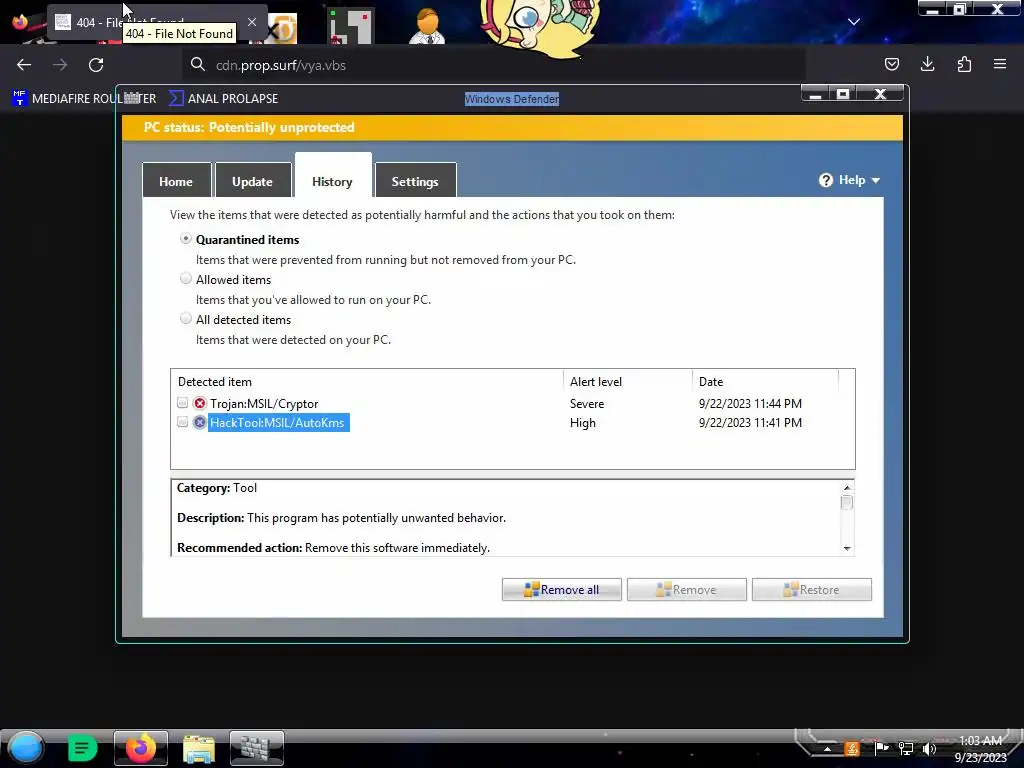
Task: Click the address bar search icon
Action: 197,64
